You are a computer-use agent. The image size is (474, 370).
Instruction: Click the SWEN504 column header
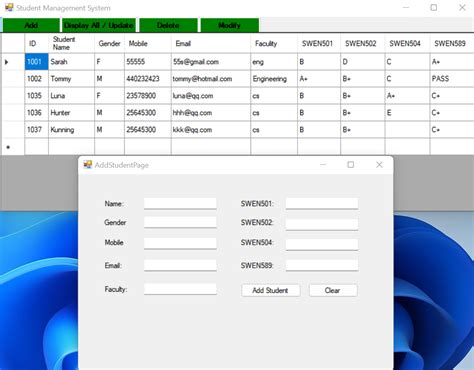pos(407,43)
